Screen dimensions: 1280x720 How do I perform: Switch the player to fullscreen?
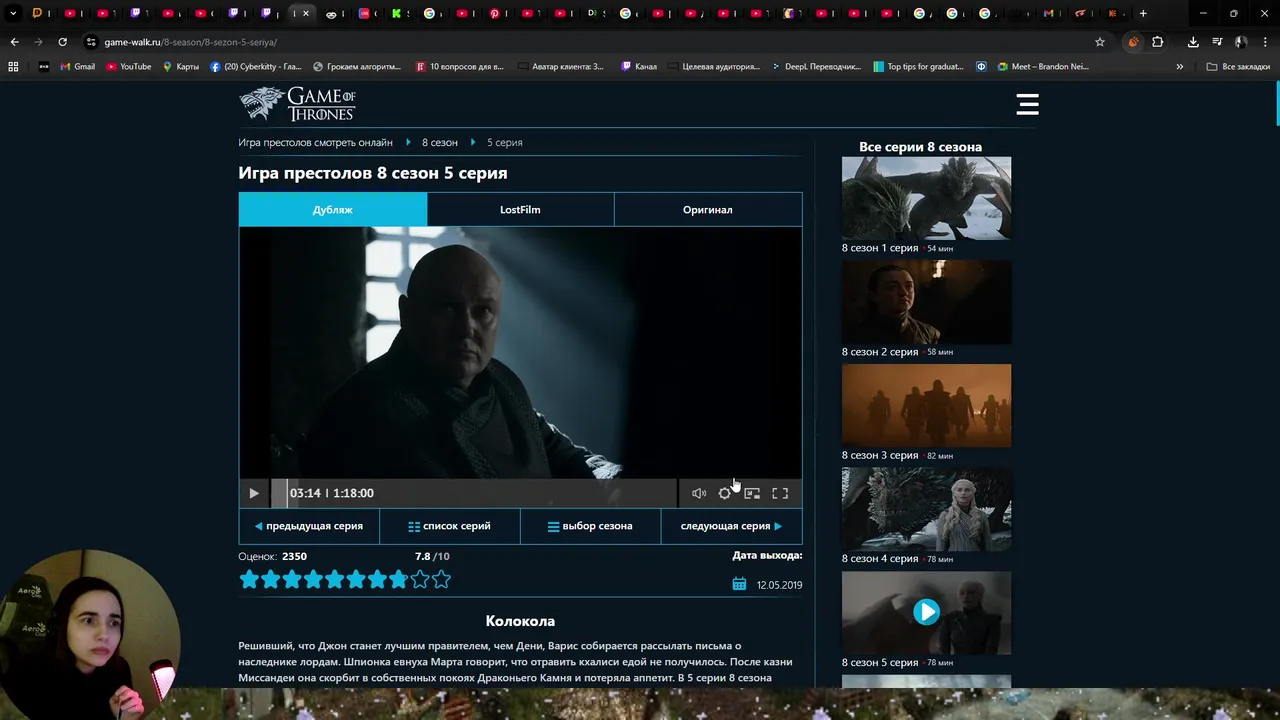pyautogui.click(x=780, y=493)
